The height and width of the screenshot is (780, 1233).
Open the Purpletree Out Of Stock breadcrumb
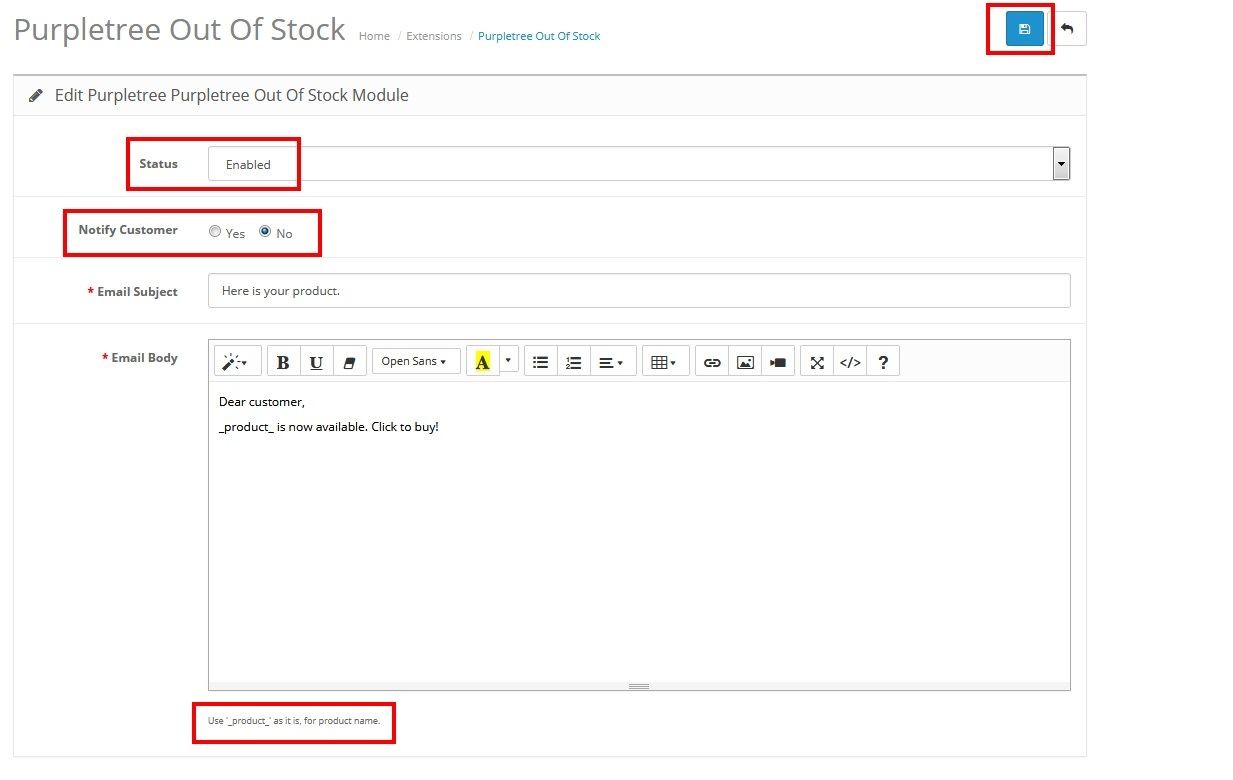pyautogui.click(x=539, y=36)
